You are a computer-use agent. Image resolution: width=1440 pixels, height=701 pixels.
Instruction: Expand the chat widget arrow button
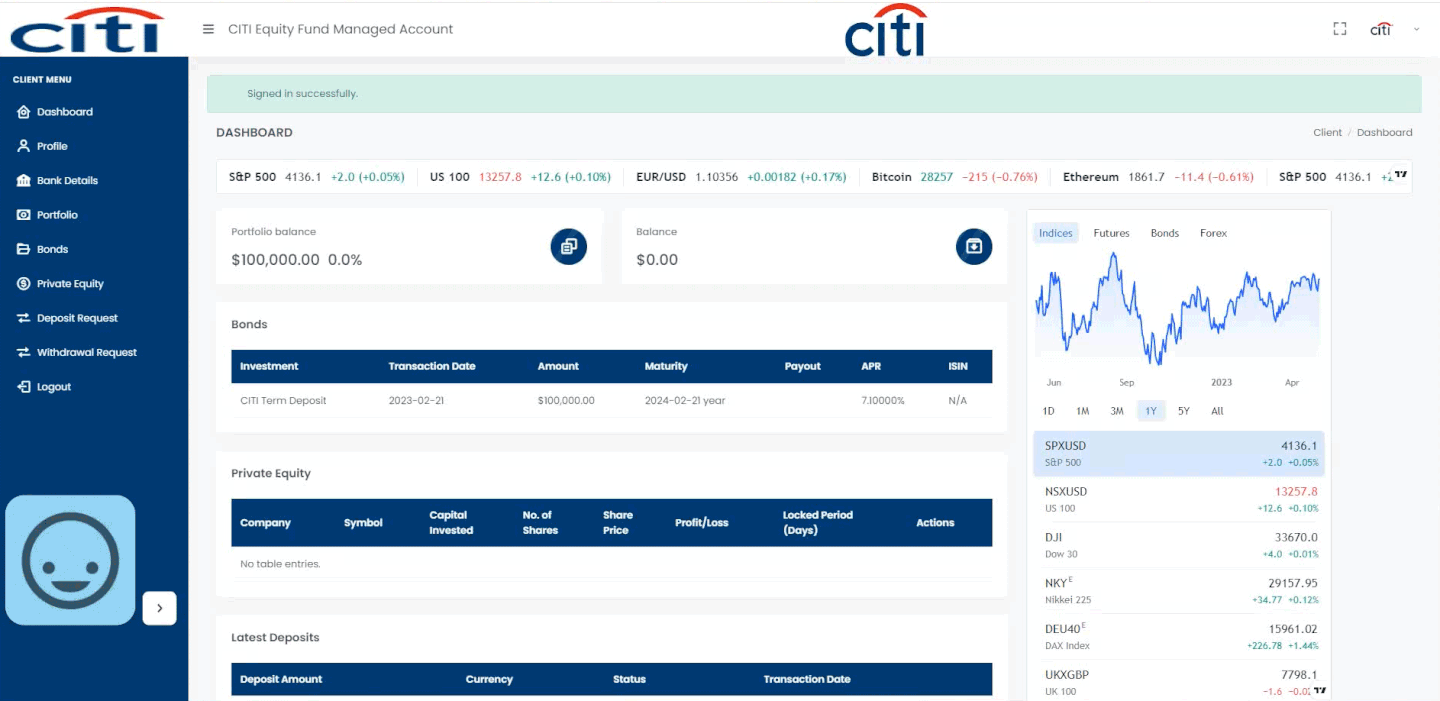click(x=160, y=608)
